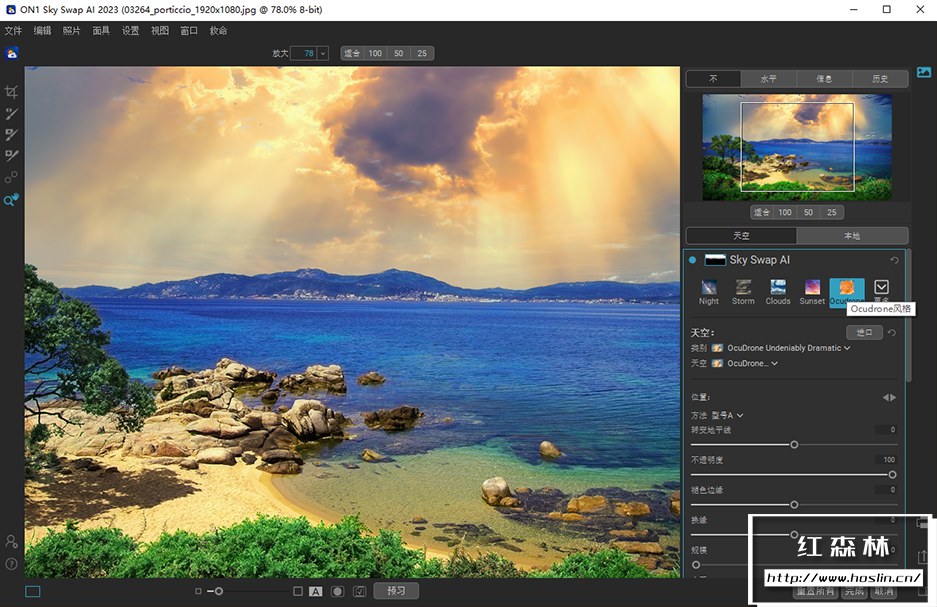
Task: Toggle the Sky Swap AI enable dot
Action: [692, 260]
